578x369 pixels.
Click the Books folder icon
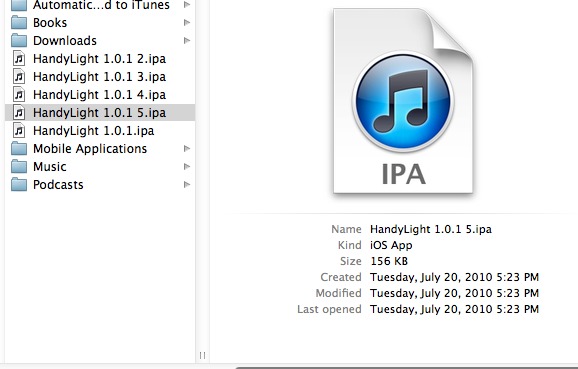19,22
